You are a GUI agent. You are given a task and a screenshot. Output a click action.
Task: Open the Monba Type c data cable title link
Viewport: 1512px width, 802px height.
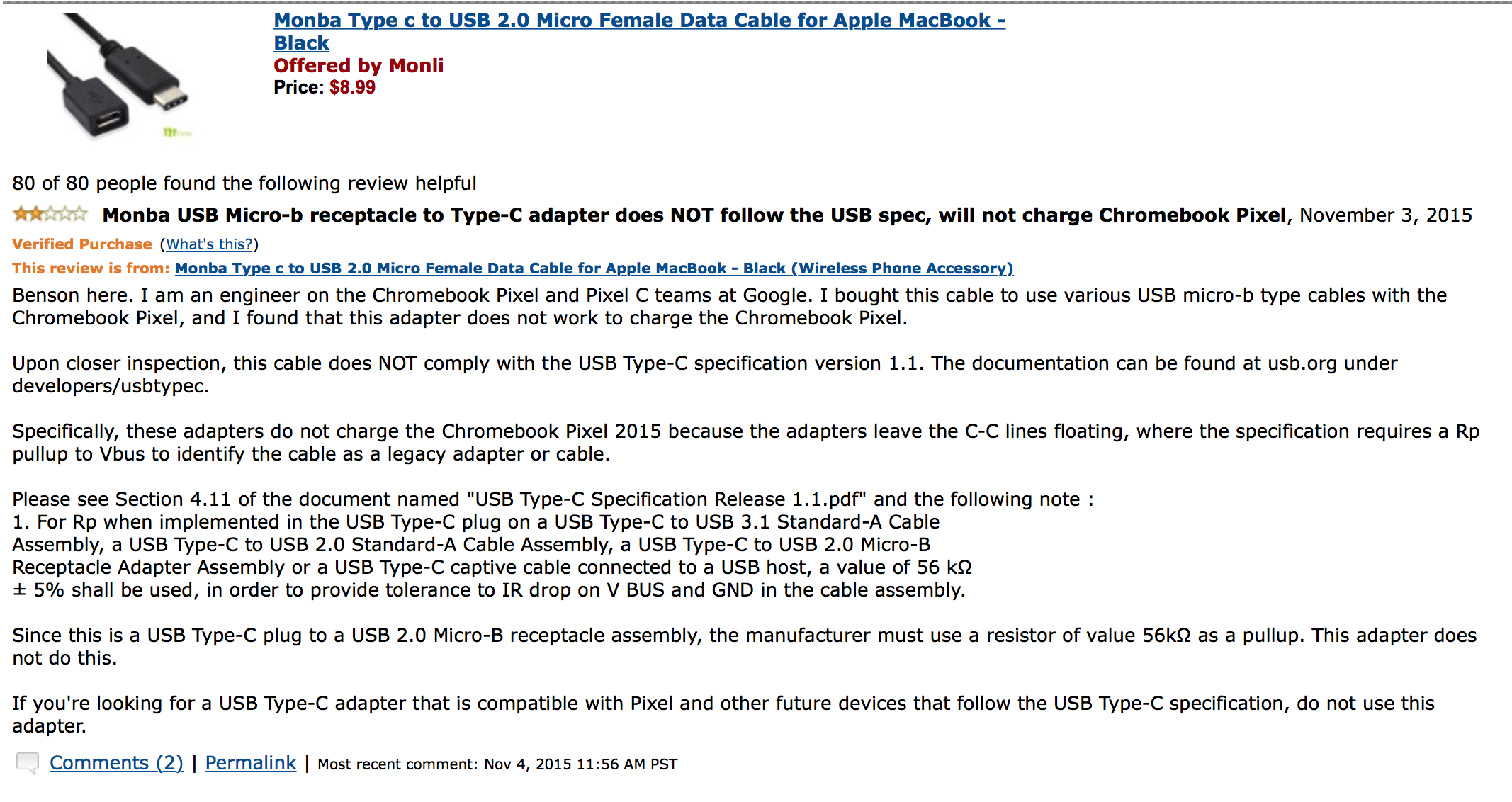639,31
